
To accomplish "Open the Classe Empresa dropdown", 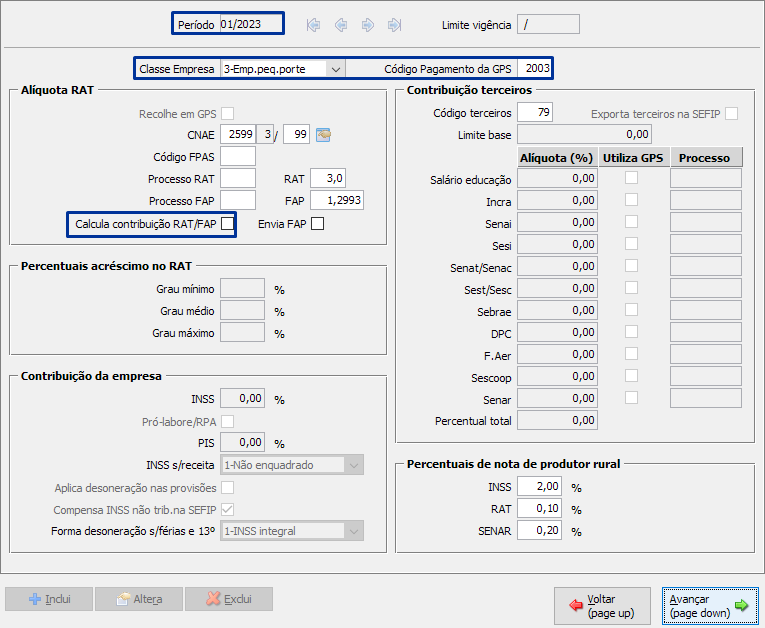I will [x=335, y=69].
